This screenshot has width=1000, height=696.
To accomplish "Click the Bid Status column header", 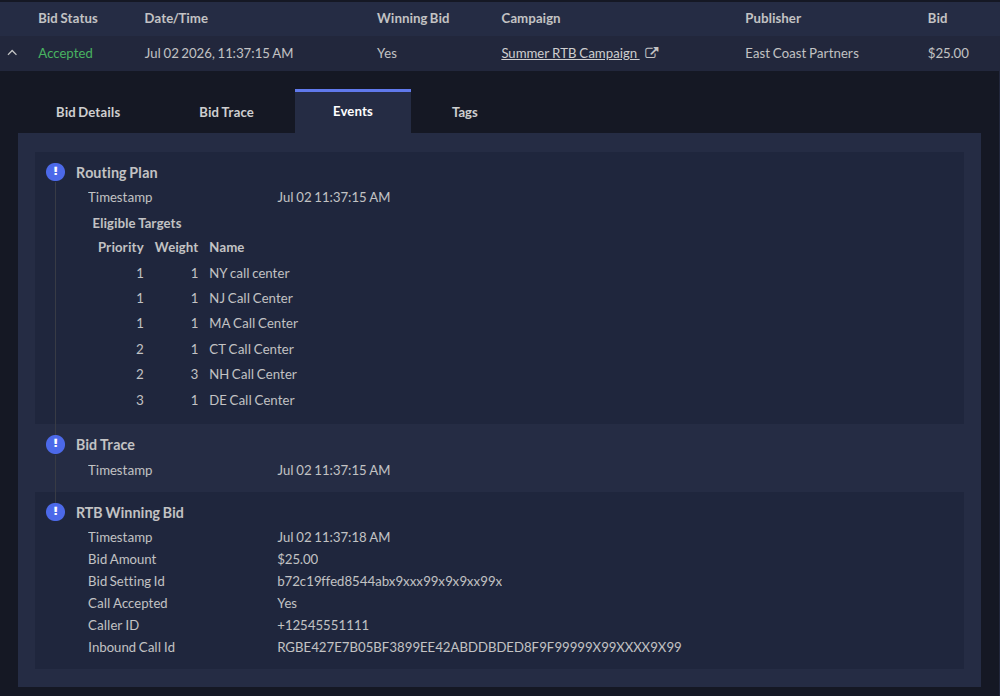I will (68, 19).
